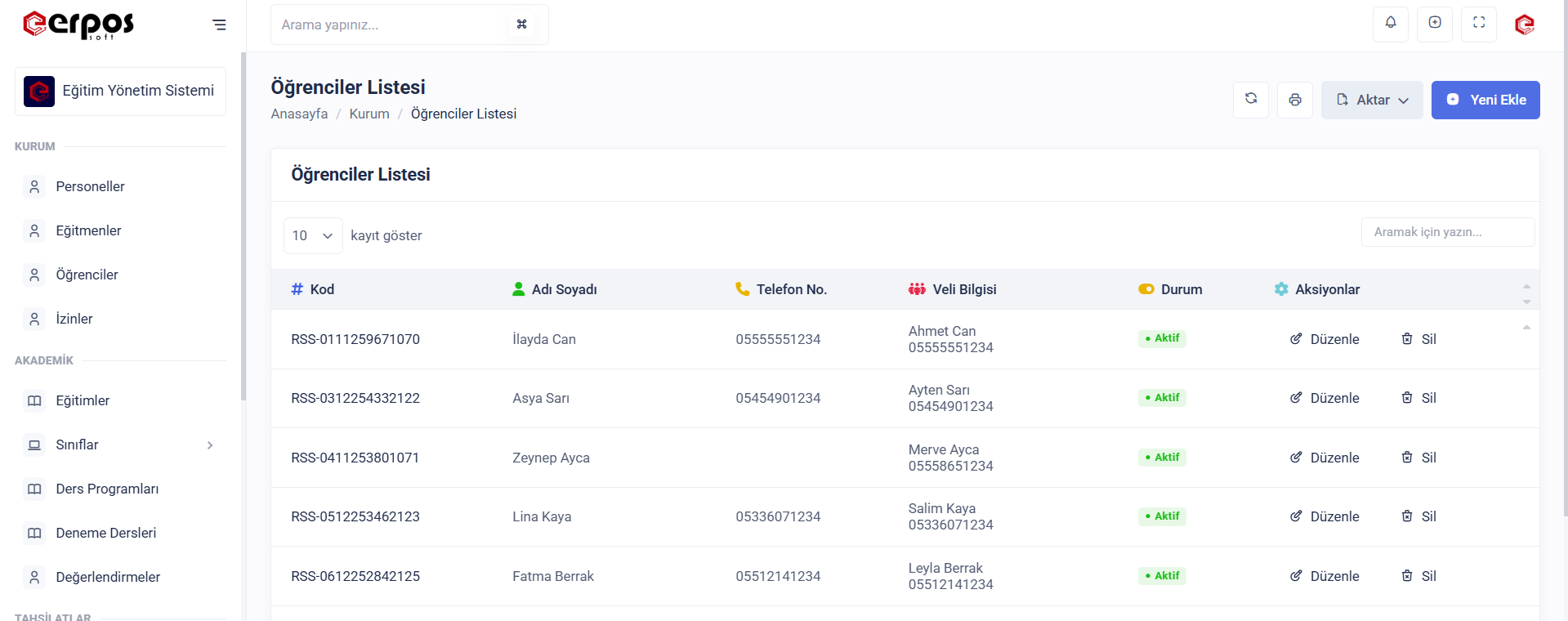Image resolution: width=1568 pixels, height=621 pixels.
Task: Delete Asya Sarı's record with Sil
Action: point(1418,398)
